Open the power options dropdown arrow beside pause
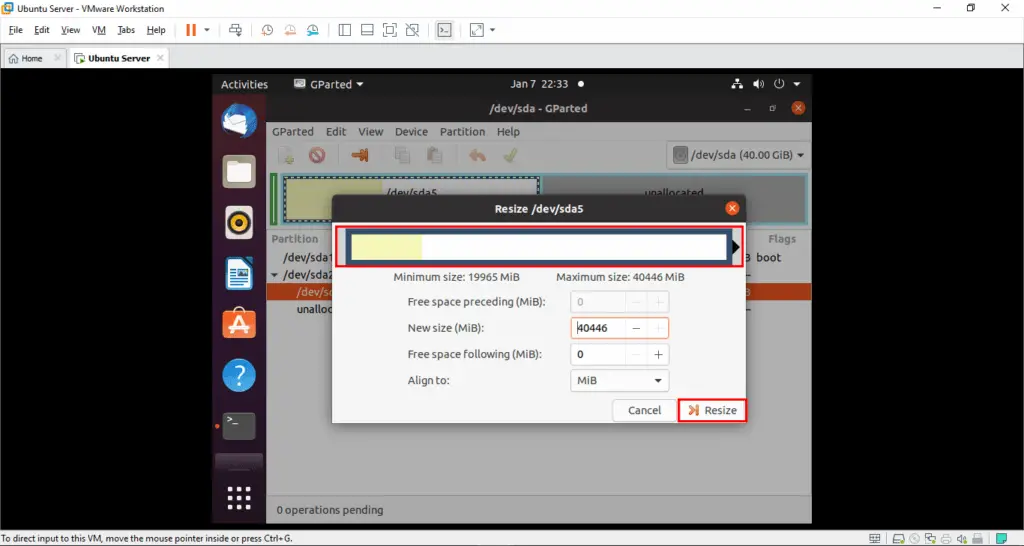1024x546 pixels. click(x=207, y=30)
